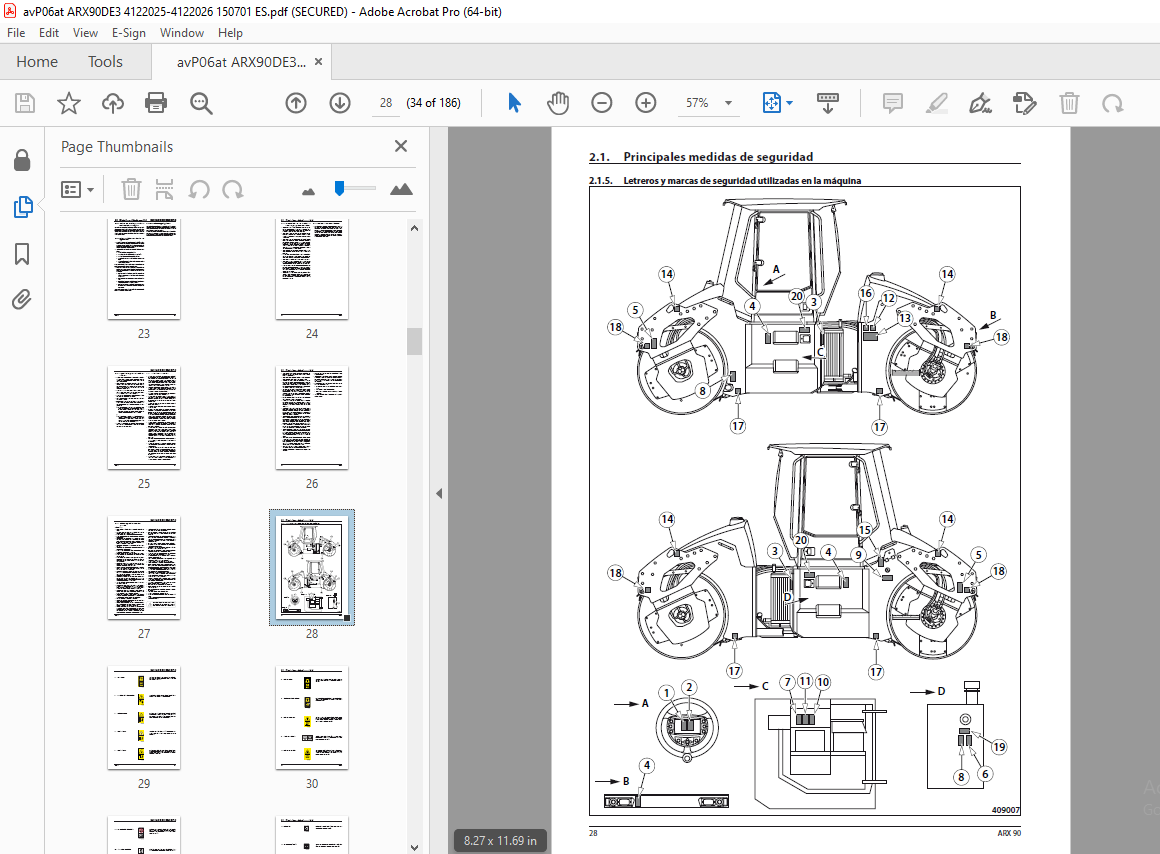Viewport: 1160px width, 854px height.
Task: Collapse the navigation pane arrow
Action: point(439,494)
